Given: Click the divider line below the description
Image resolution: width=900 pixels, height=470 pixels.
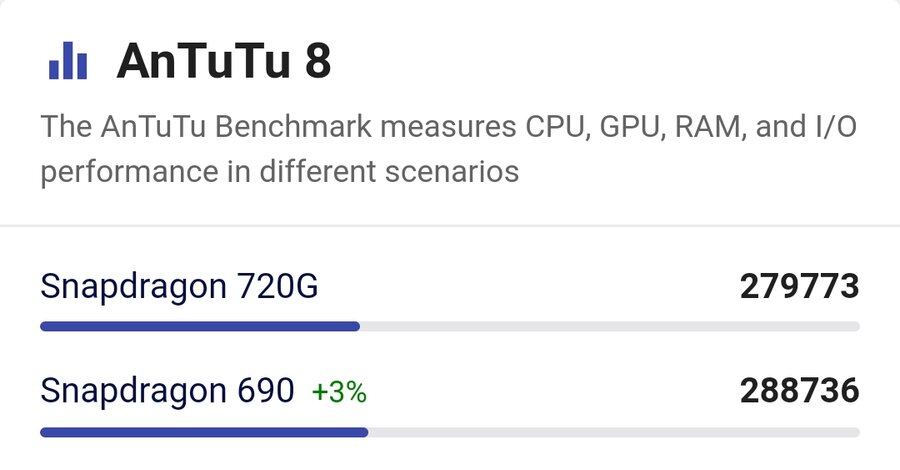Looking at the screenshot, I should click(x=450, y=226).
